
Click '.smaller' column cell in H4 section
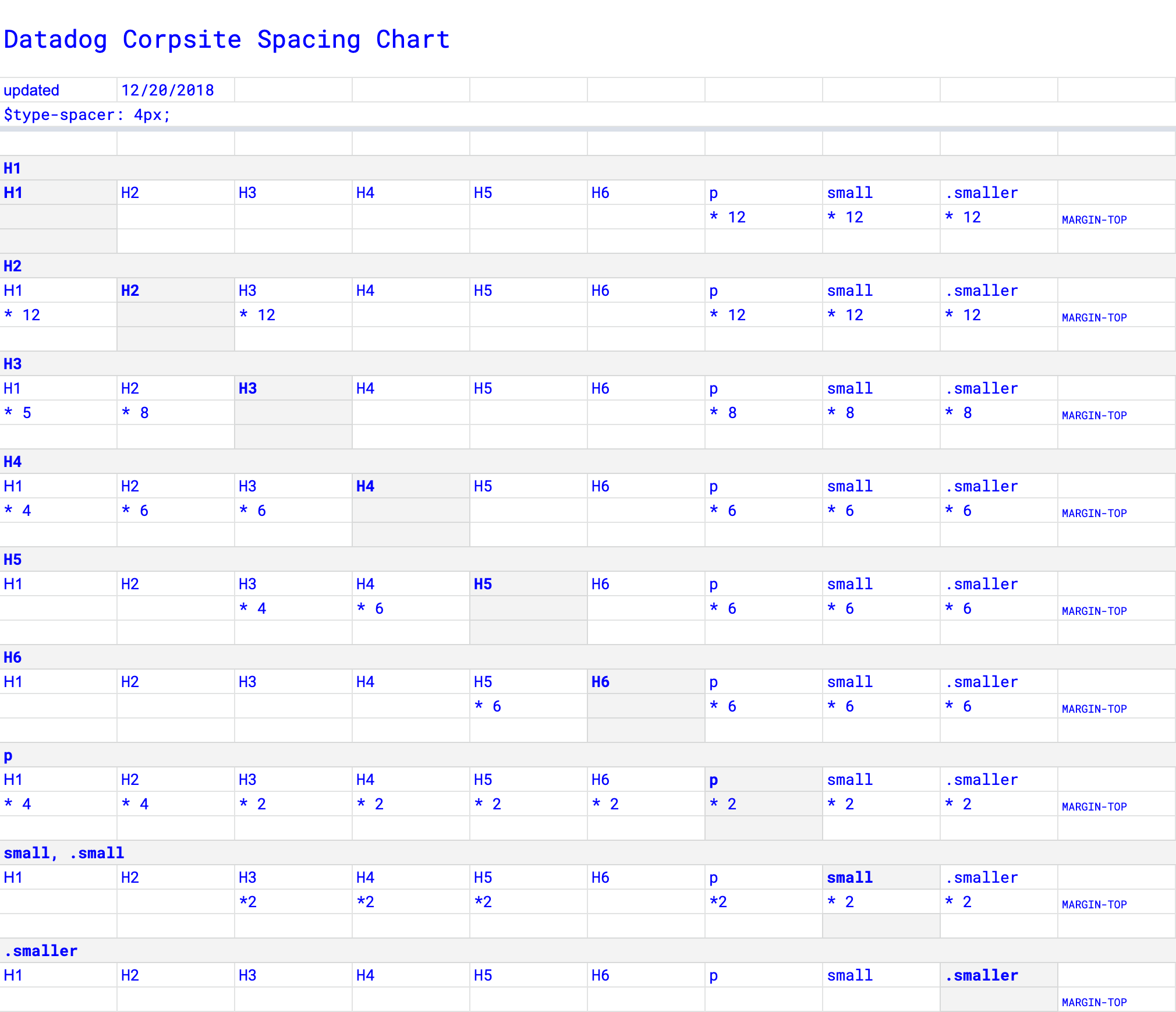point(999,486)
